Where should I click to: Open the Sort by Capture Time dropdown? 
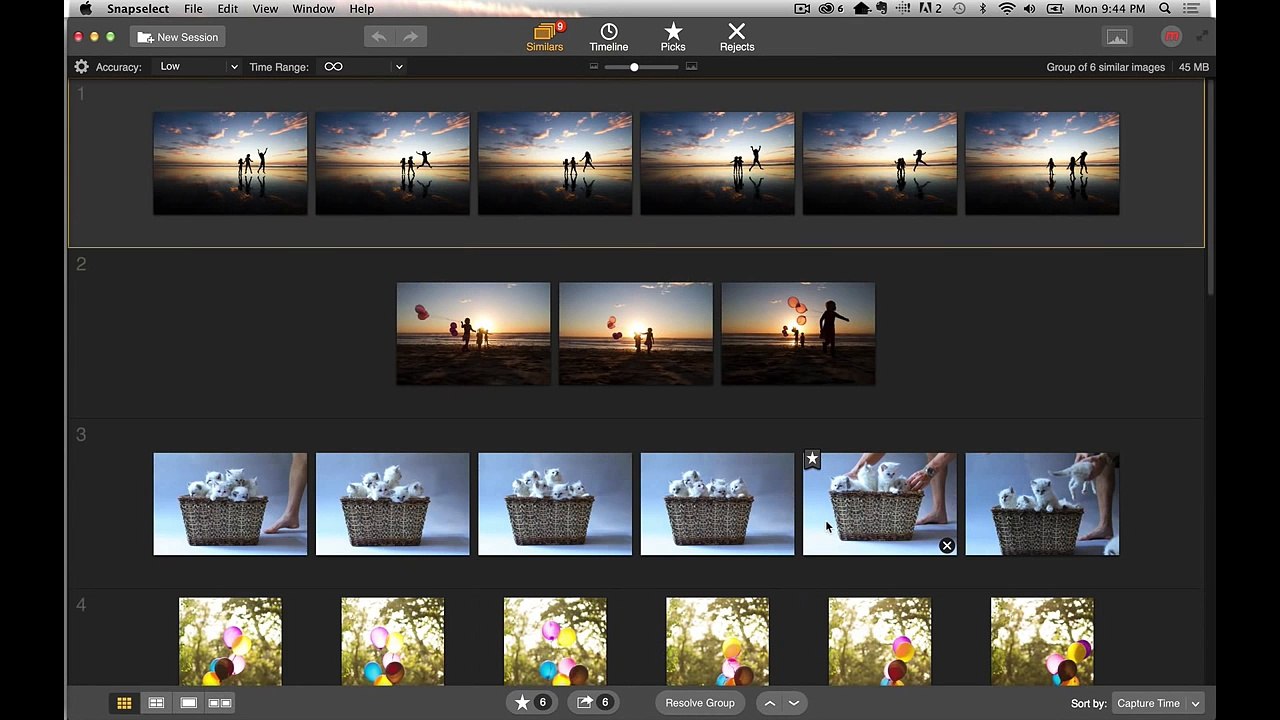1158,704
